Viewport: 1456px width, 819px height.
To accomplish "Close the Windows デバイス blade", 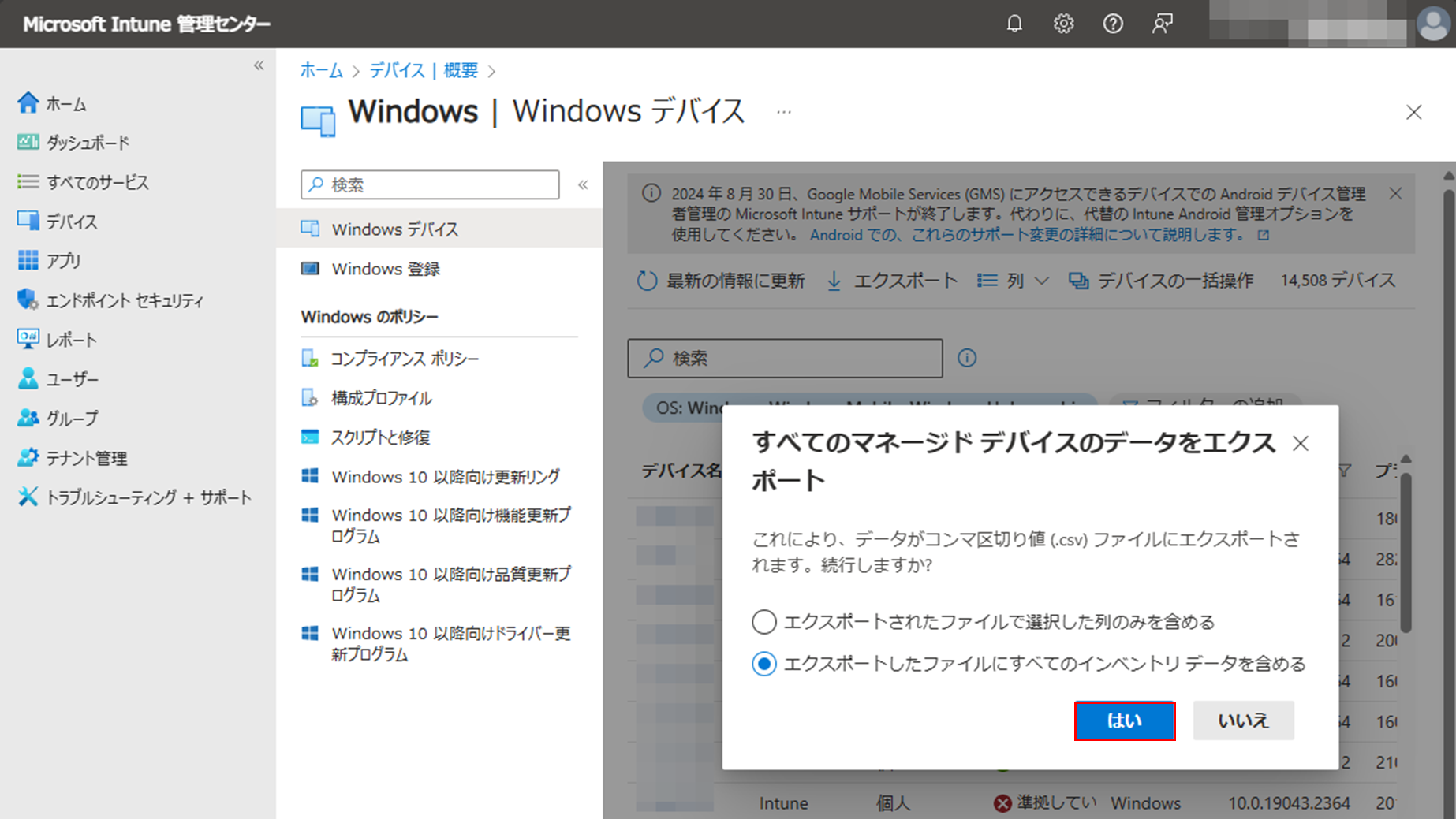I will point(1413,112).
